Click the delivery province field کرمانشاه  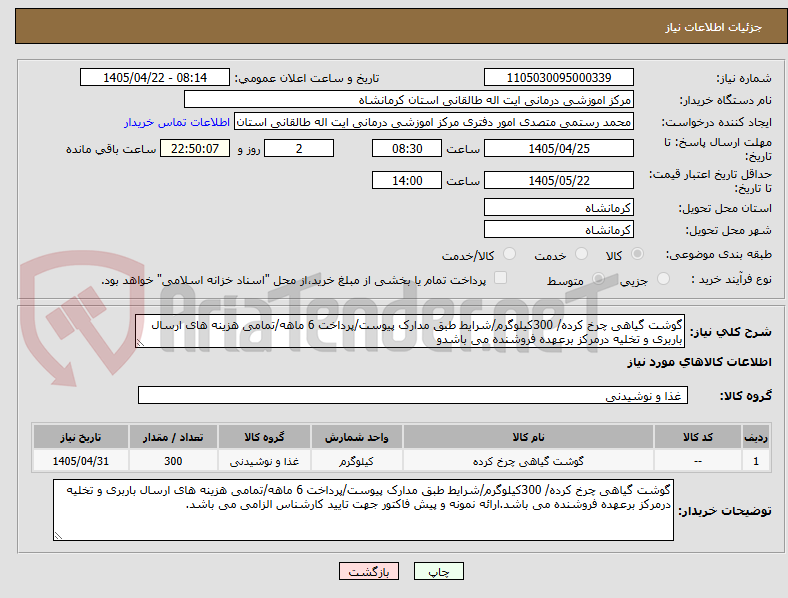tap(559, 207)
